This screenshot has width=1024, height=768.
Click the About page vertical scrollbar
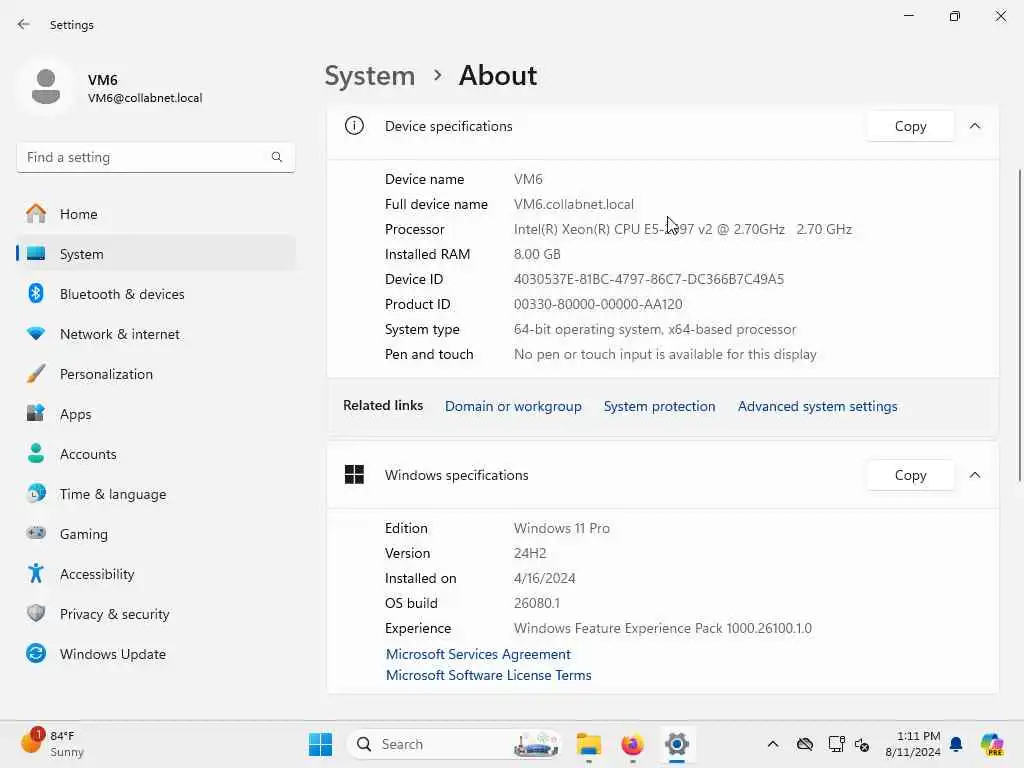pyautogui.click(x=1019, y=325)
